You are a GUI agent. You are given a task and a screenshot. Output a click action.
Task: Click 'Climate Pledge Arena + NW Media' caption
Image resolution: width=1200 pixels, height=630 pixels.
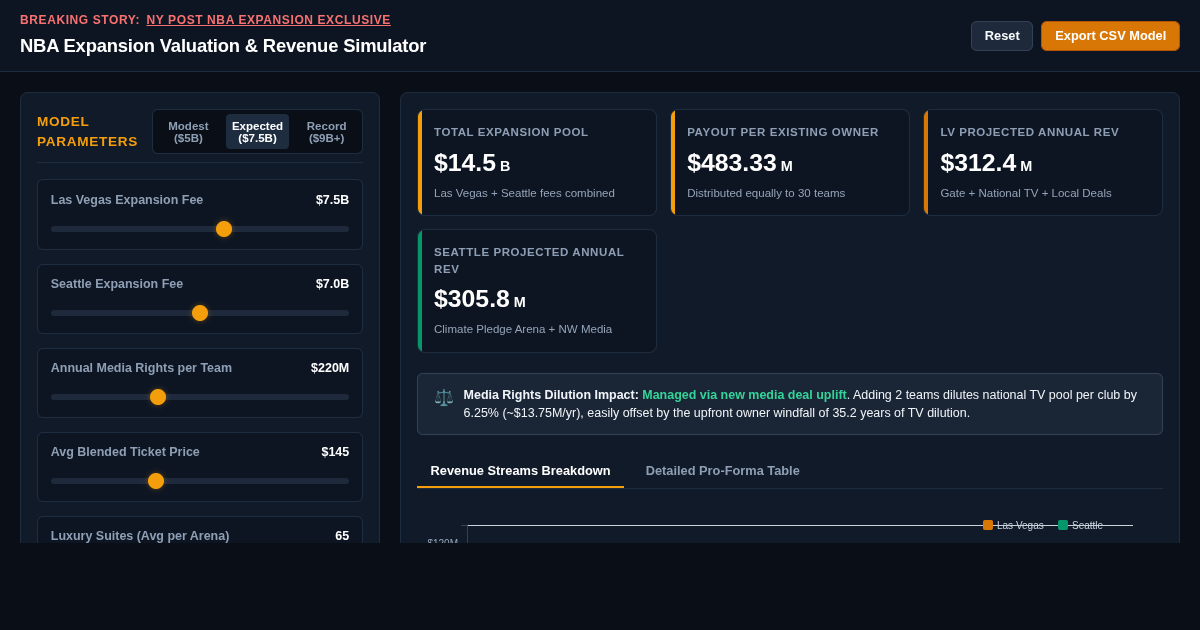[x=523, y=329]
